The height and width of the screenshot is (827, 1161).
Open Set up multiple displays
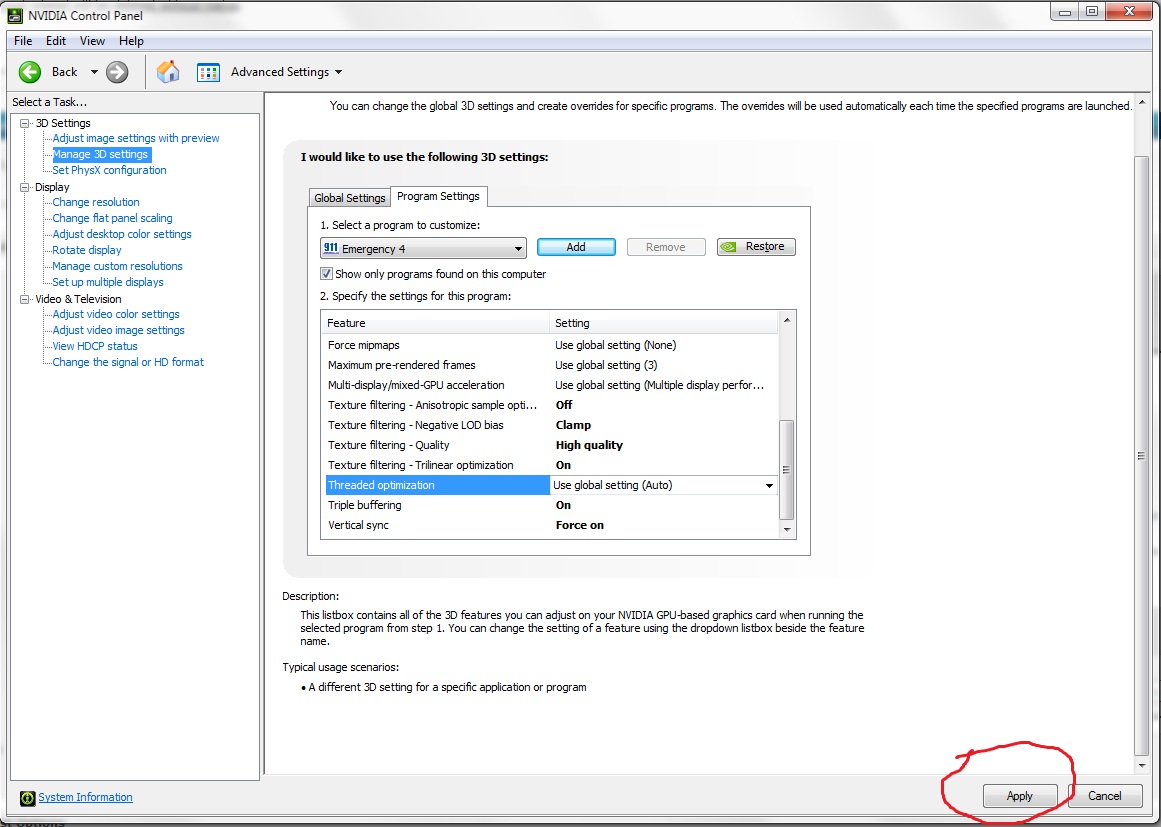tap(107, 282)
